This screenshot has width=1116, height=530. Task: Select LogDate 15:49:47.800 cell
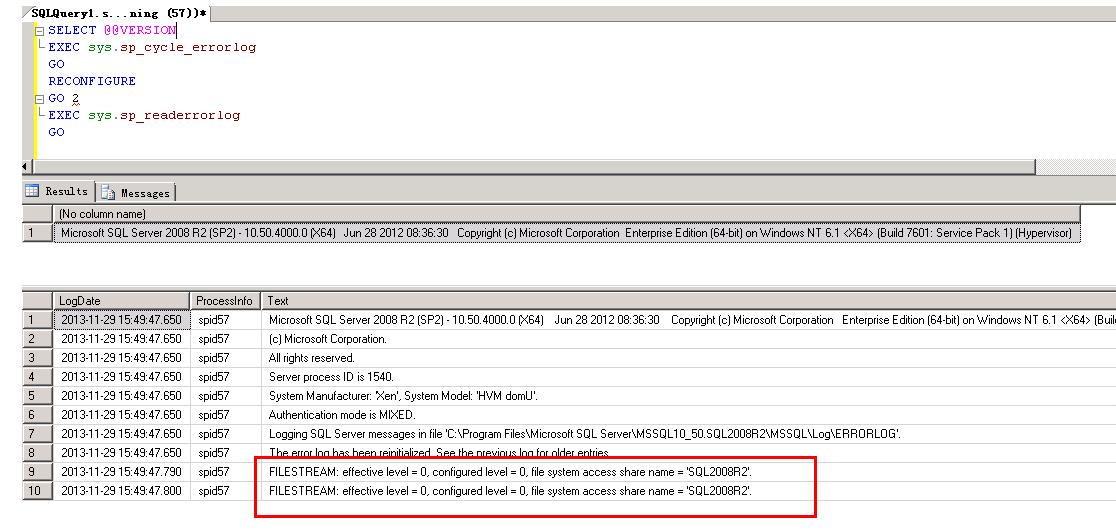tap(122, 491)
